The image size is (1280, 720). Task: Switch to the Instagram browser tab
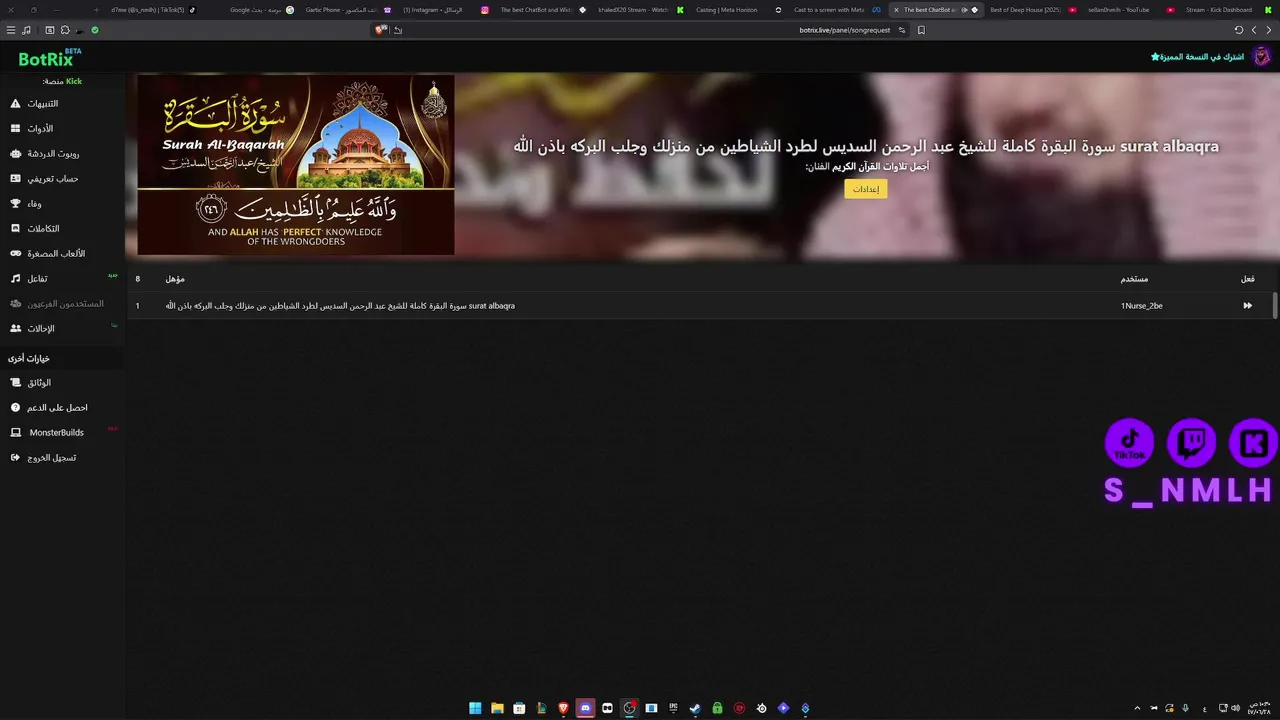point(445,10)
